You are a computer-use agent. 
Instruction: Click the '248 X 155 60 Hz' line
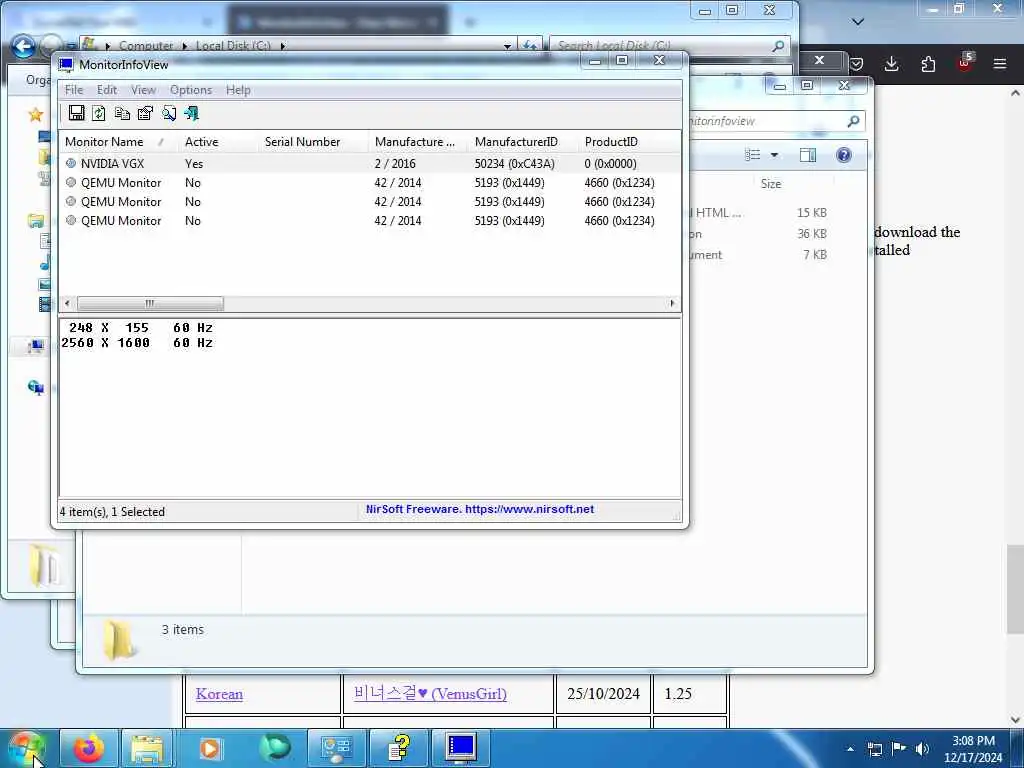tap(140, 327)
